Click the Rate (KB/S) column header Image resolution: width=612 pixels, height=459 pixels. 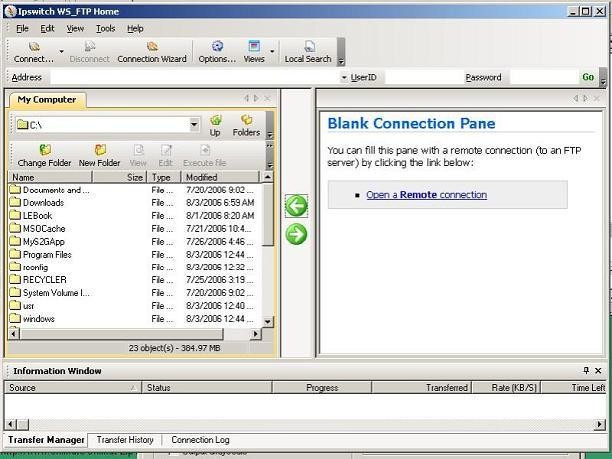(x=506, y=388)
